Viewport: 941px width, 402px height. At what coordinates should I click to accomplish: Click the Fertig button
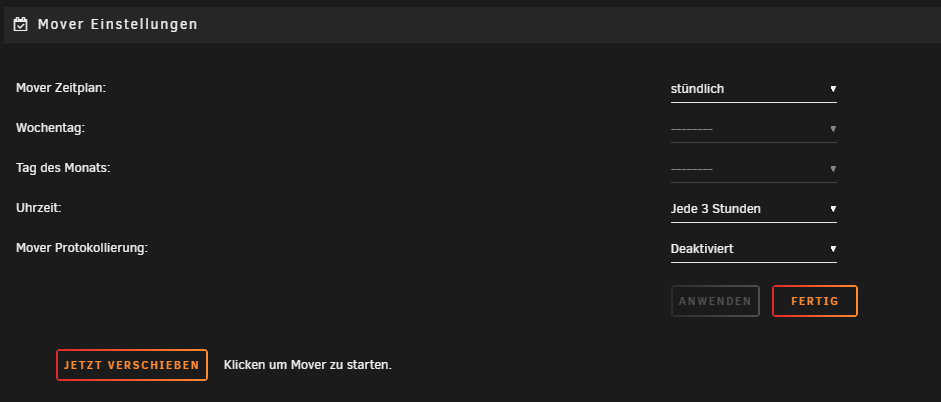tap(815, 301)
